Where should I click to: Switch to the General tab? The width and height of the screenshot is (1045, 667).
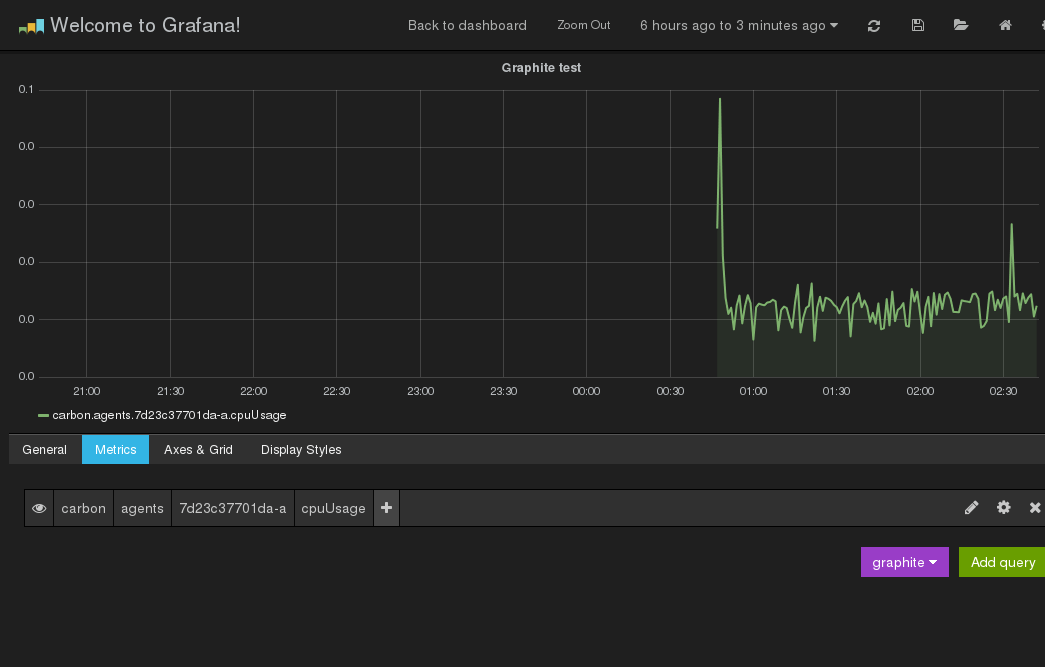(x=45, y=450)
